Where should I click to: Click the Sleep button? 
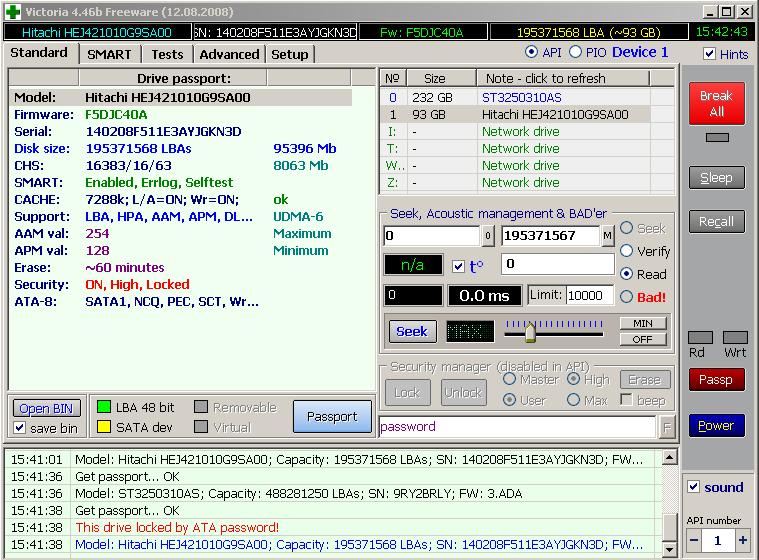click(716, 178)
